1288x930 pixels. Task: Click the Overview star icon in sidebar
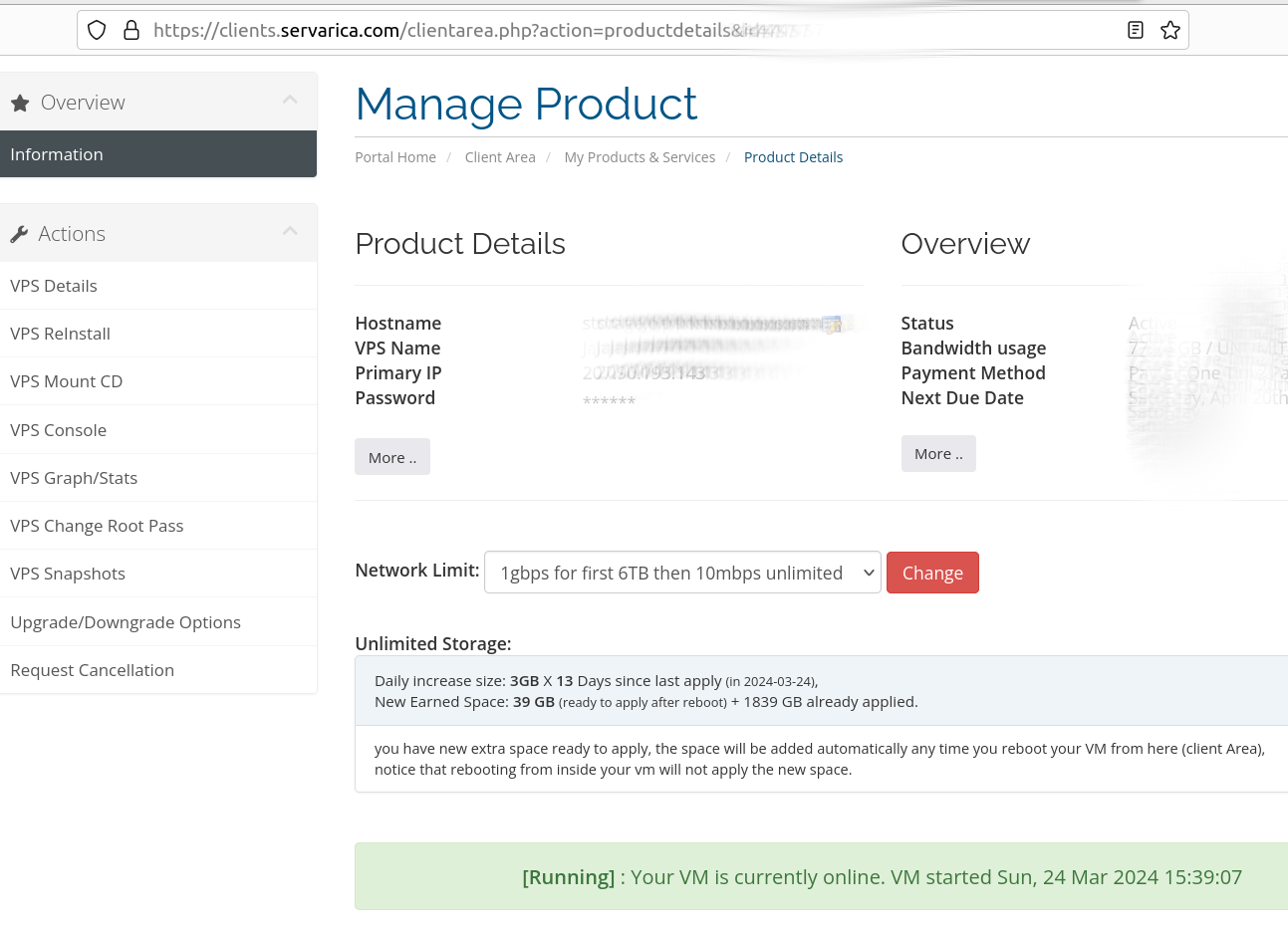tap(20, 103)
